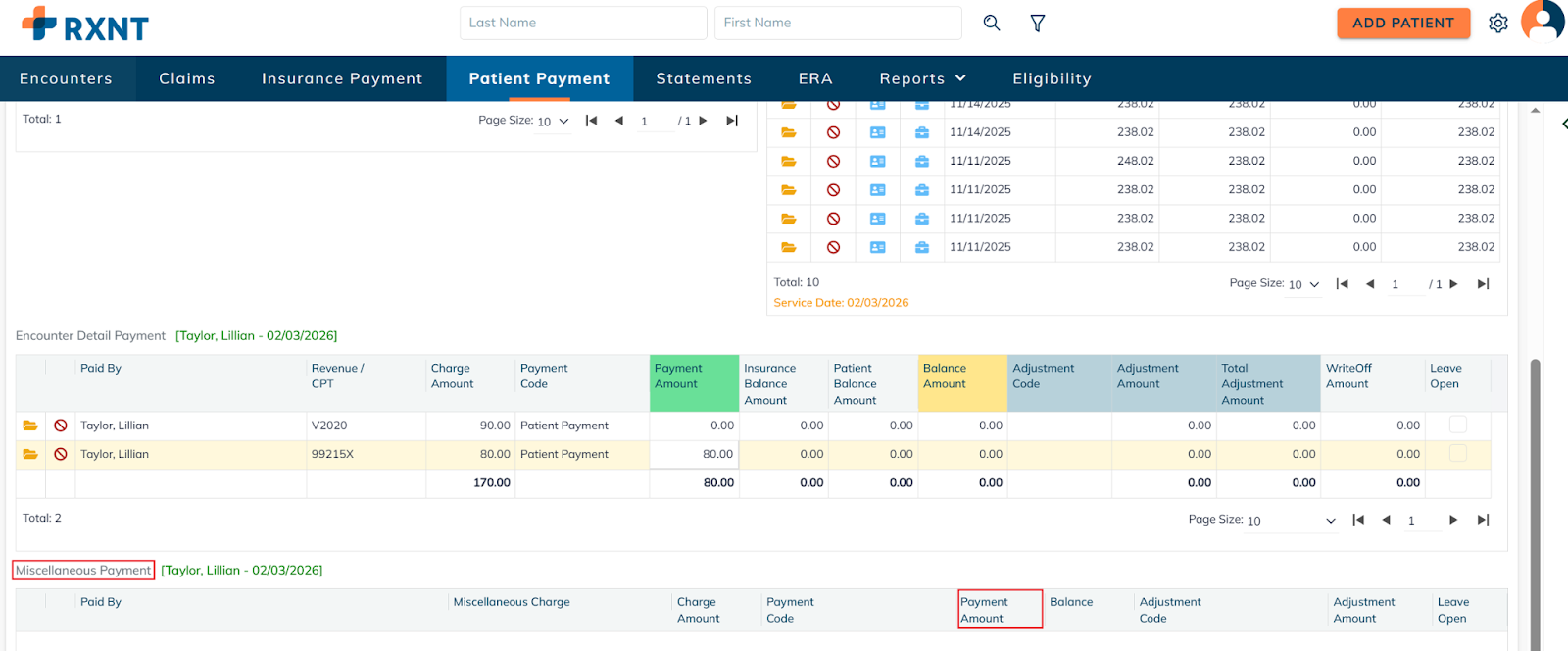Click the search magnifier icon
This screenshot has width=1568, height=651.
click(992, 23)
